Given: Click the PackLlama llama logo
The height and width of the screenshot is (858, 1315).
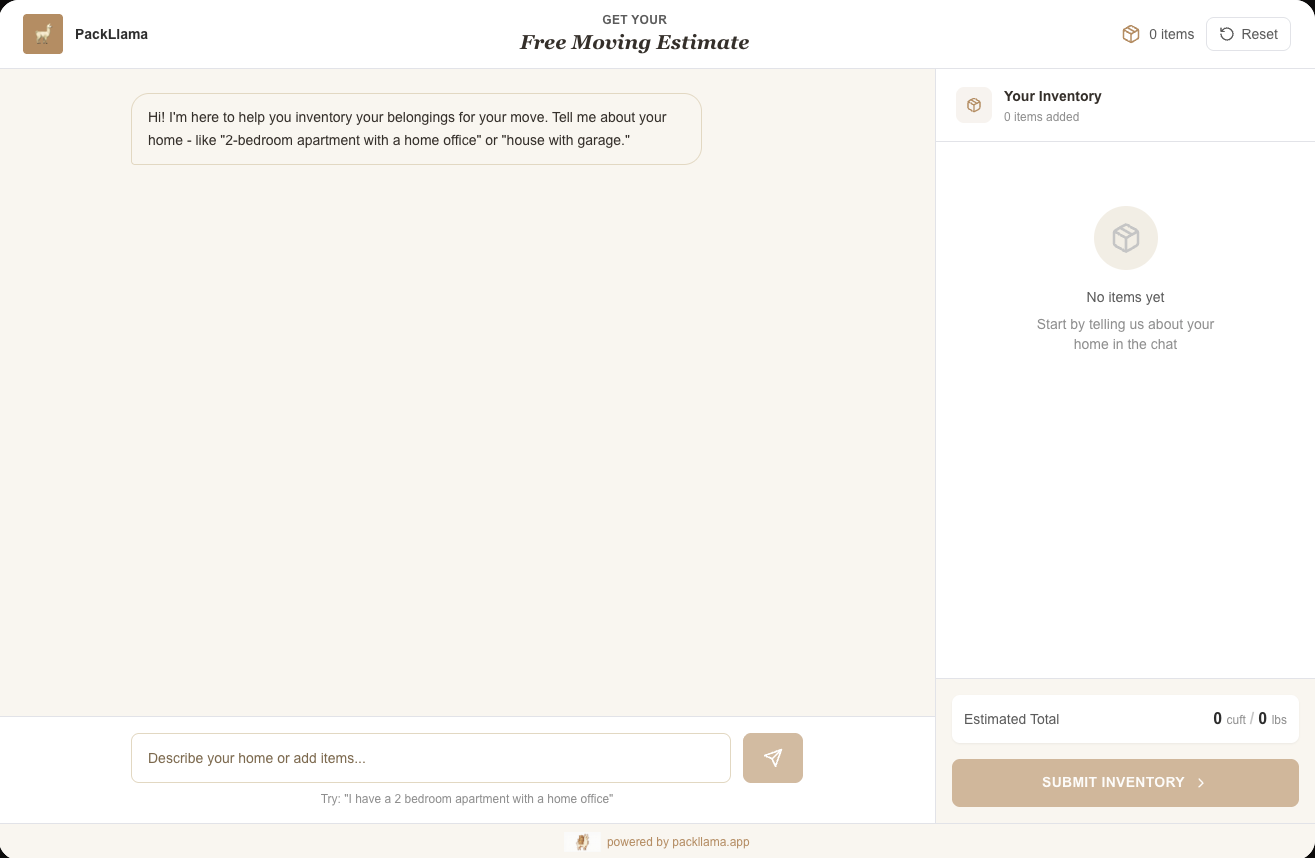Looking at the screenshot, I should click(43, 34).
